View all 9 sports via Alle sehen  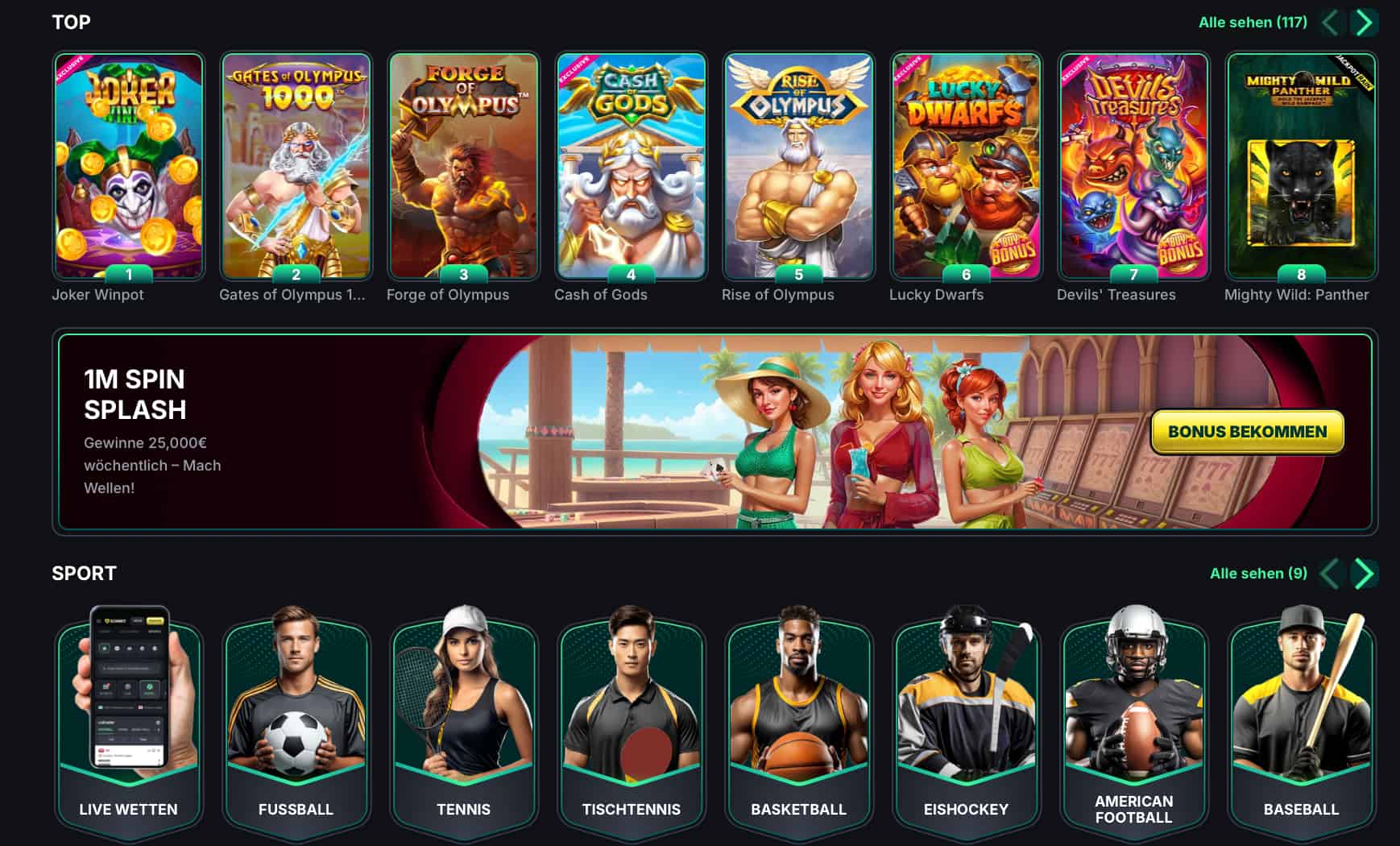click(x=1258, y=574)
